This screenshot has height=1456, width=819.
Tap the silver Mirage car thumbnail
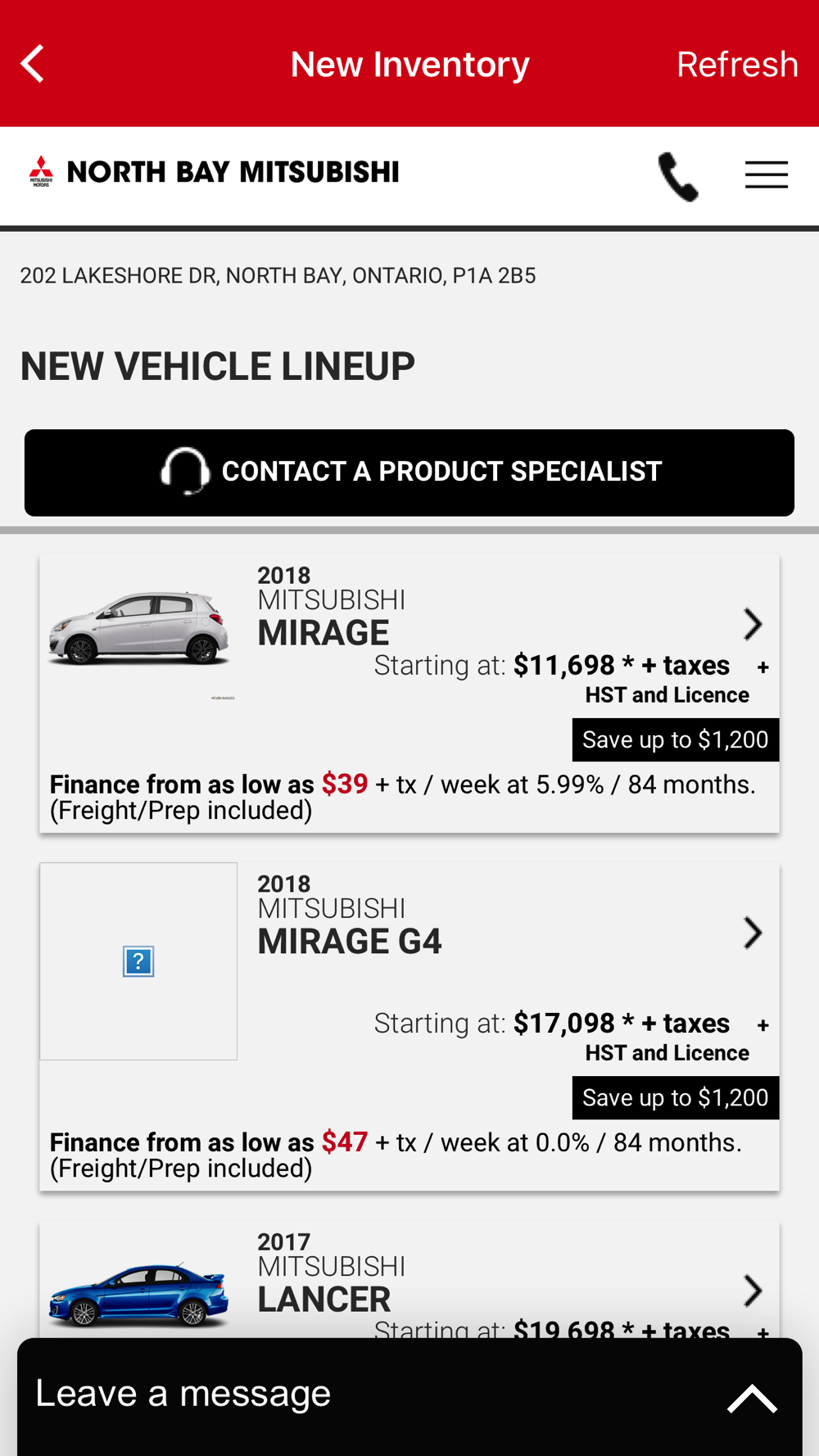click(138, 629)
